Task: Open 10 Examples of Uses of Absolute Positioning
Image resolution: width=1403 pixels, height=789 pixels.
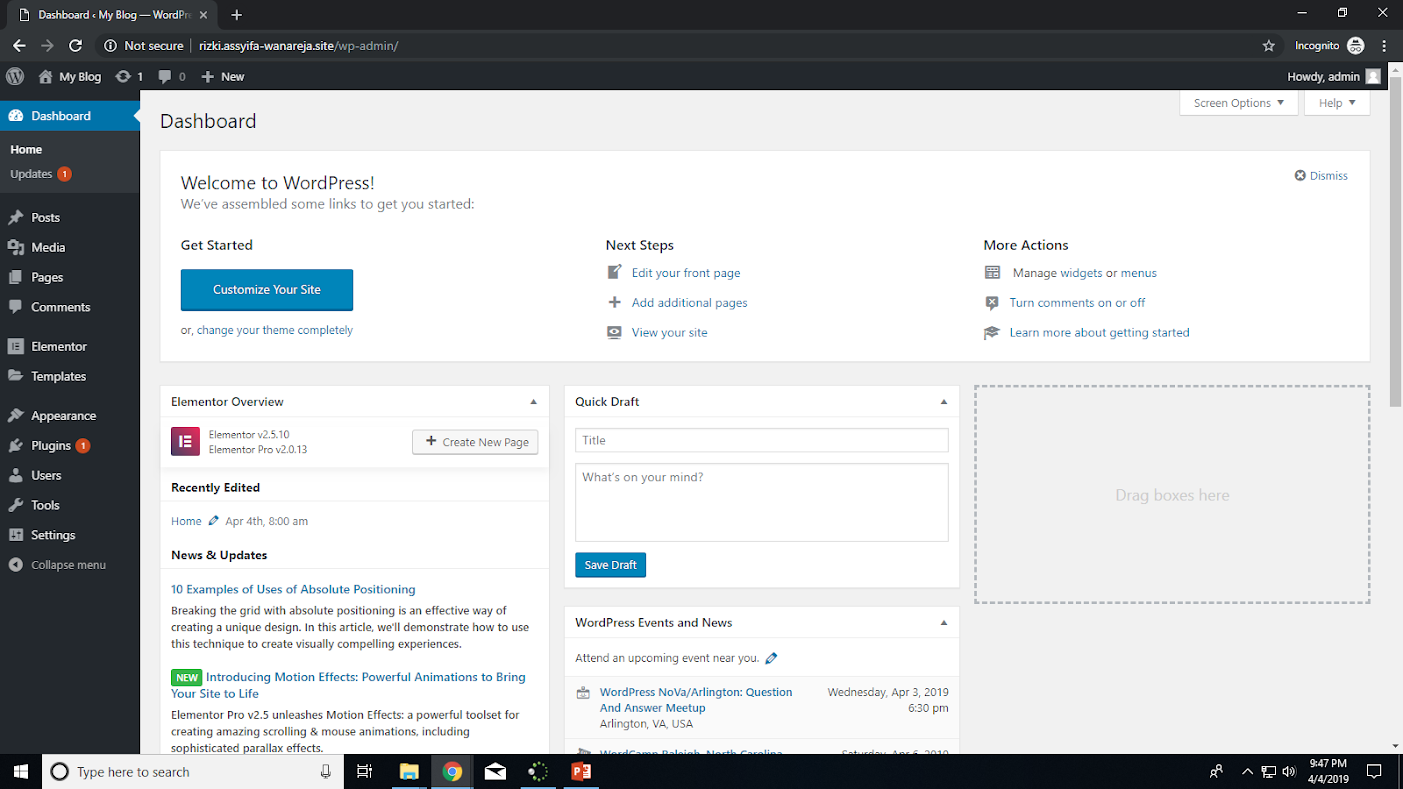Action: coord(293,590)
